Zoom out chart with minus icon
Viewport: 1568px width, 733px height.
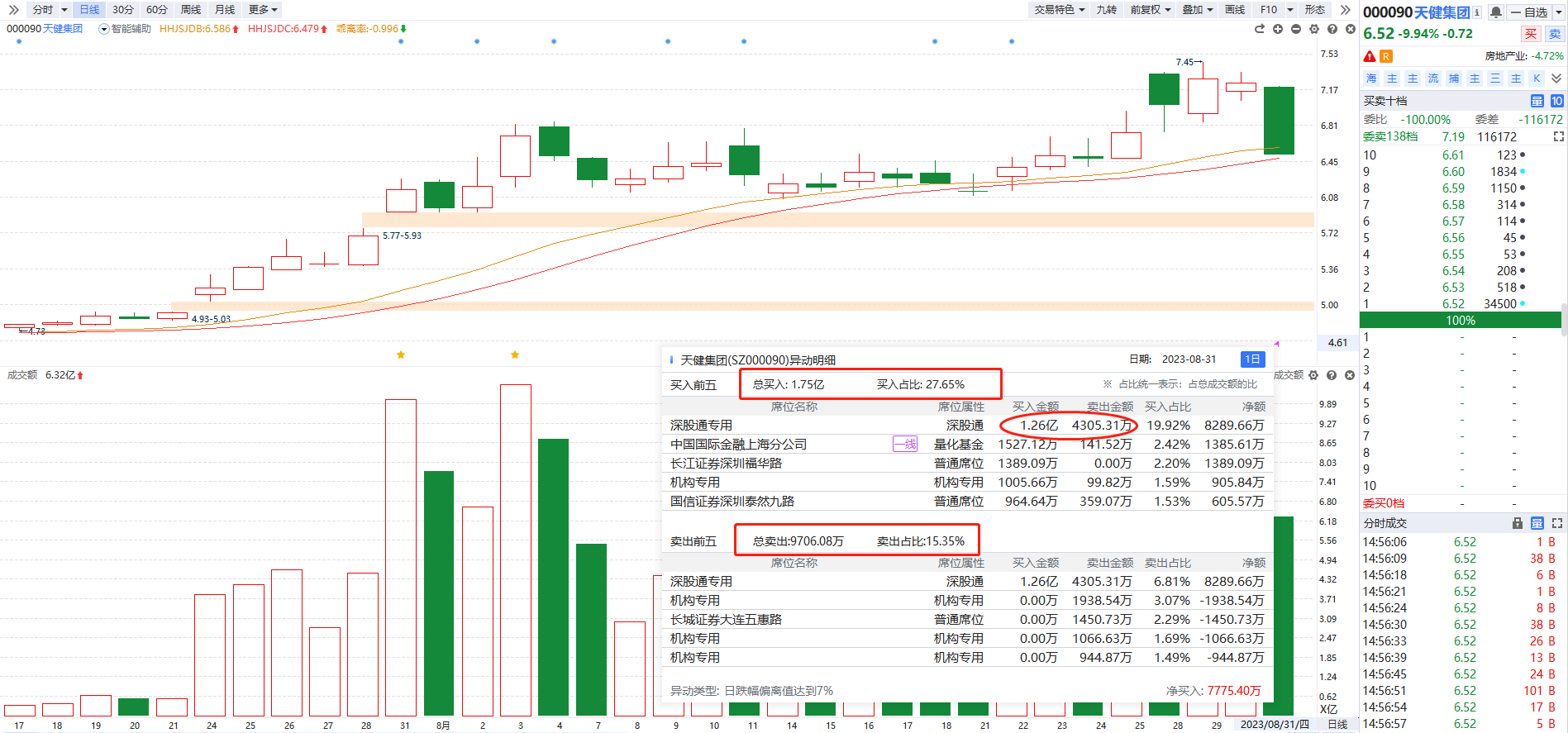(x=1296, y=29)
